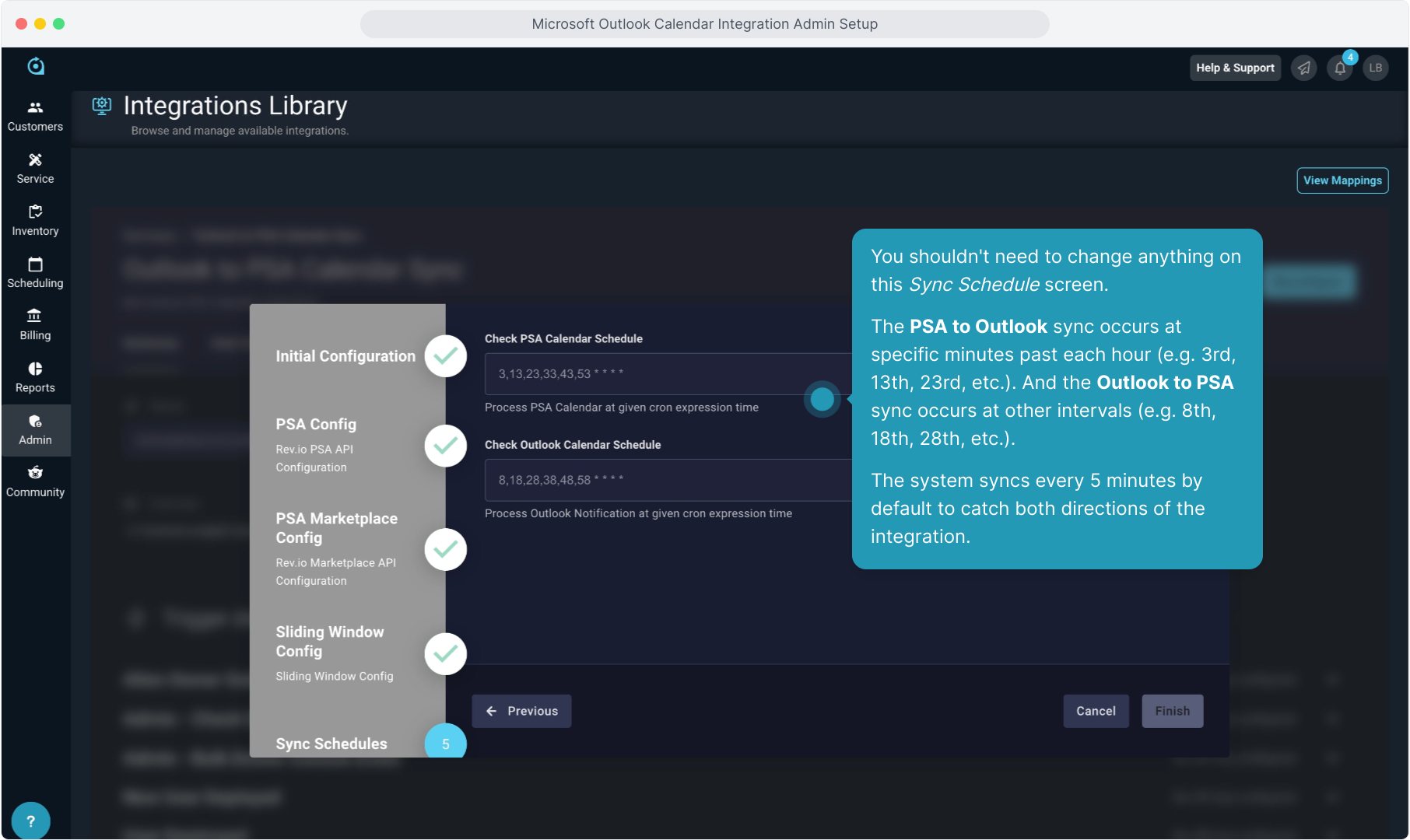Open the LB user profile avatar
The width and height of the screenshot is (1410, 840).
click(x=1375, y=68)
